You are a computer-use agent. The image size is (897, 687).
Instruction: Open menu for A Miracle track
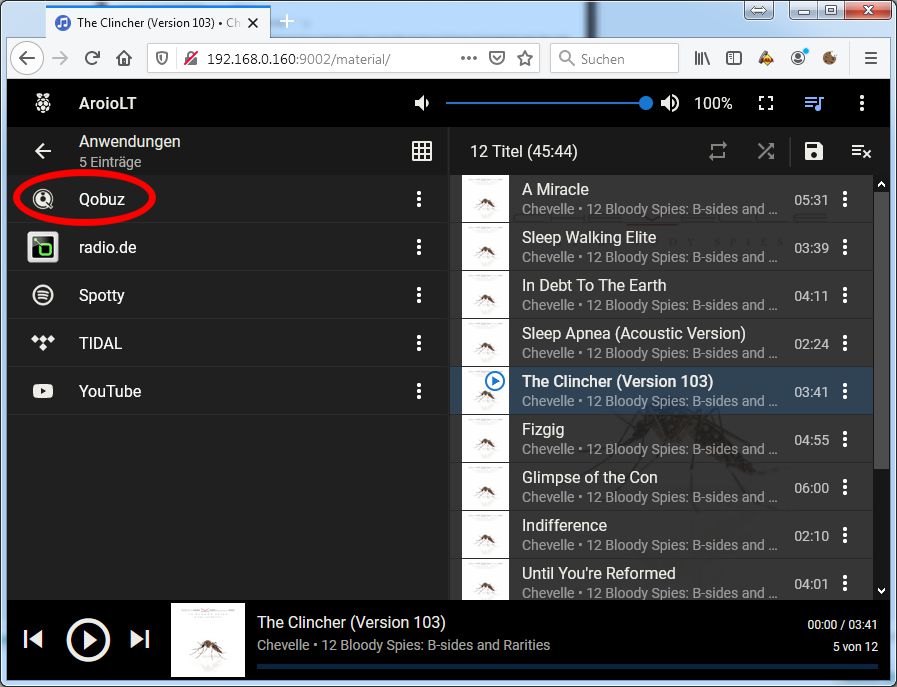pos(845,199)
